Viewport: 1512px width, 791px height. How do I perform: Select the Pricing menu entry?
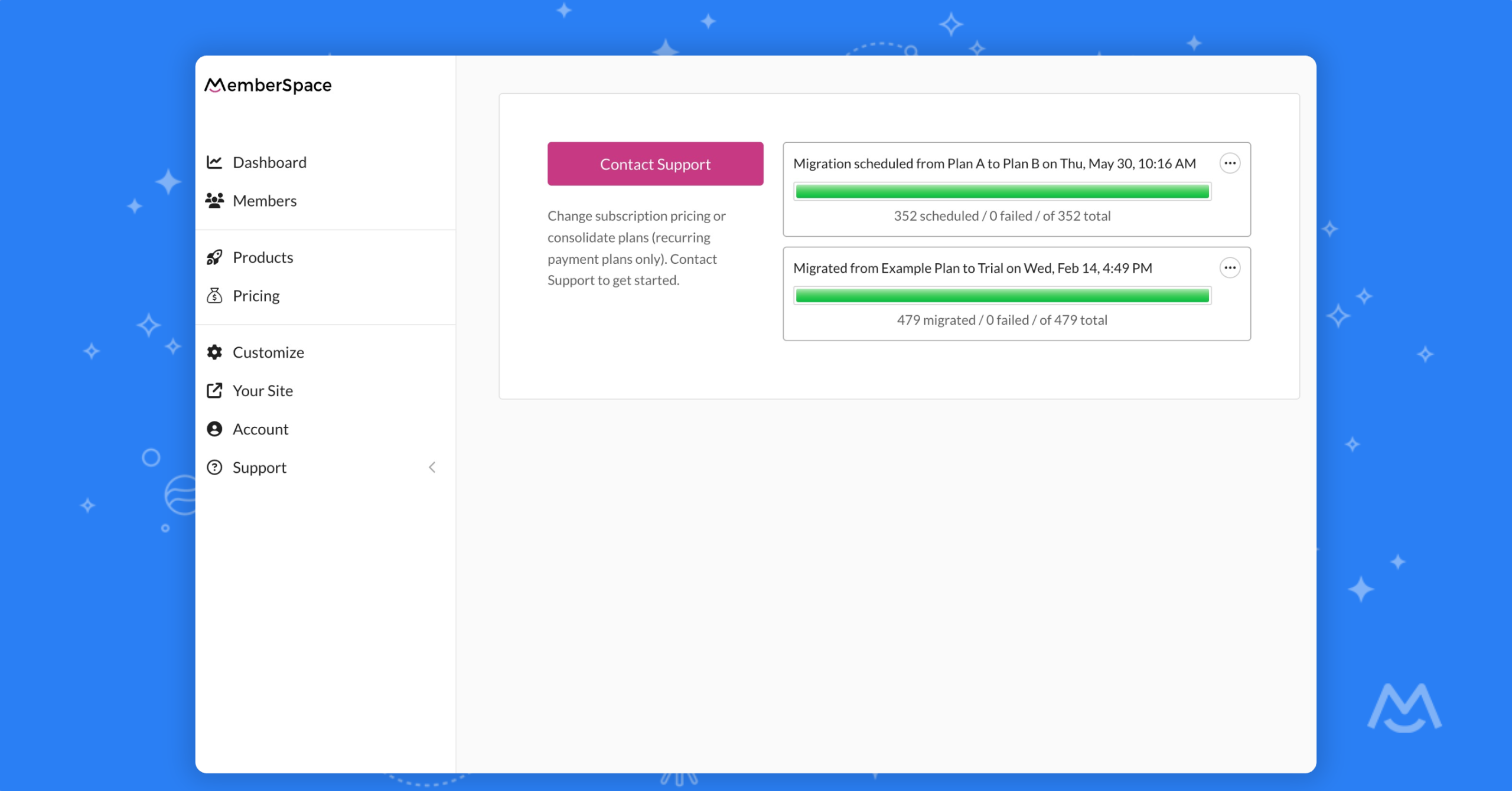(x=256, y=295)
